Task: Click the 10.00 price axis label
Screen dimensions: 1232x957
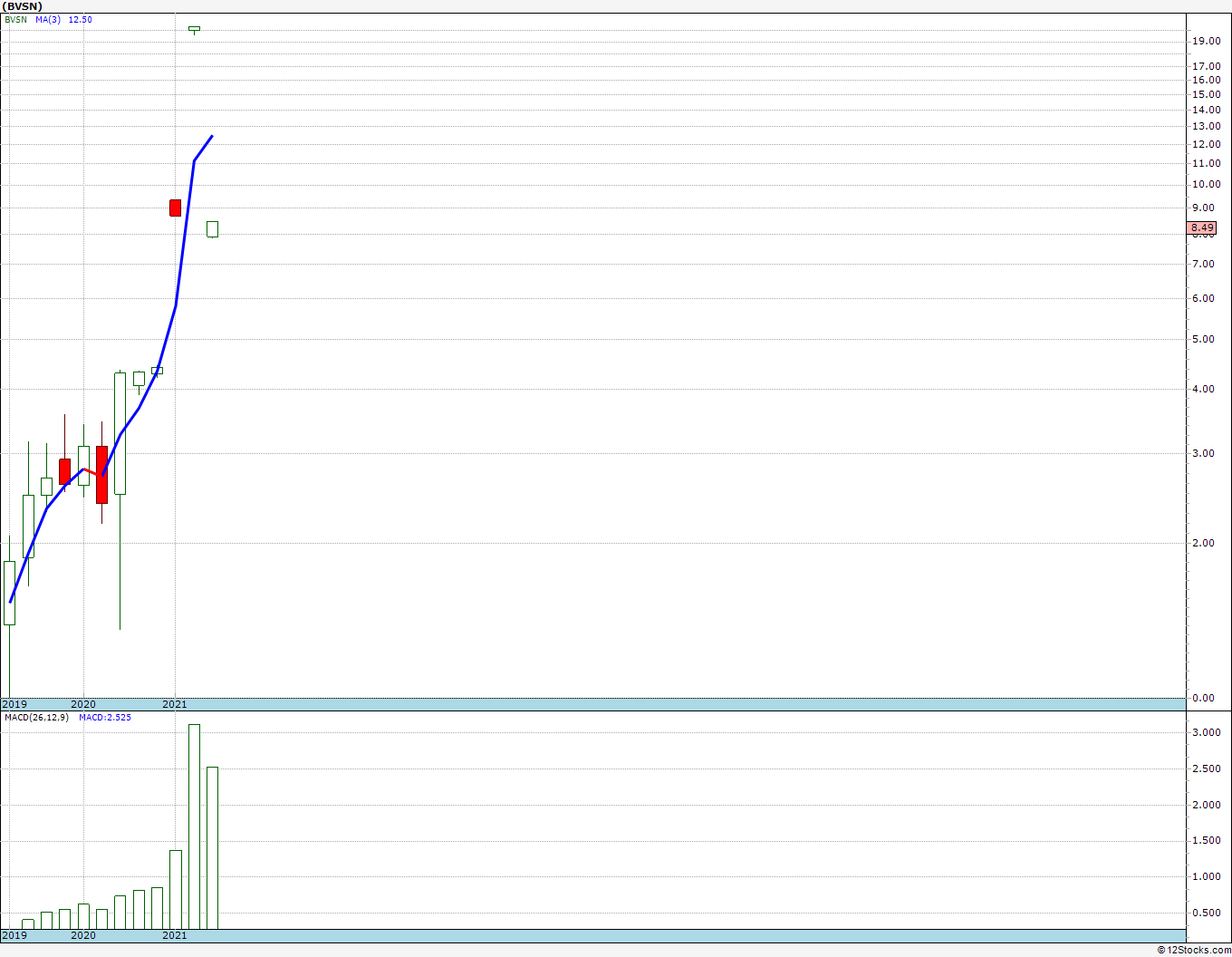Action: coord(1206,184)
